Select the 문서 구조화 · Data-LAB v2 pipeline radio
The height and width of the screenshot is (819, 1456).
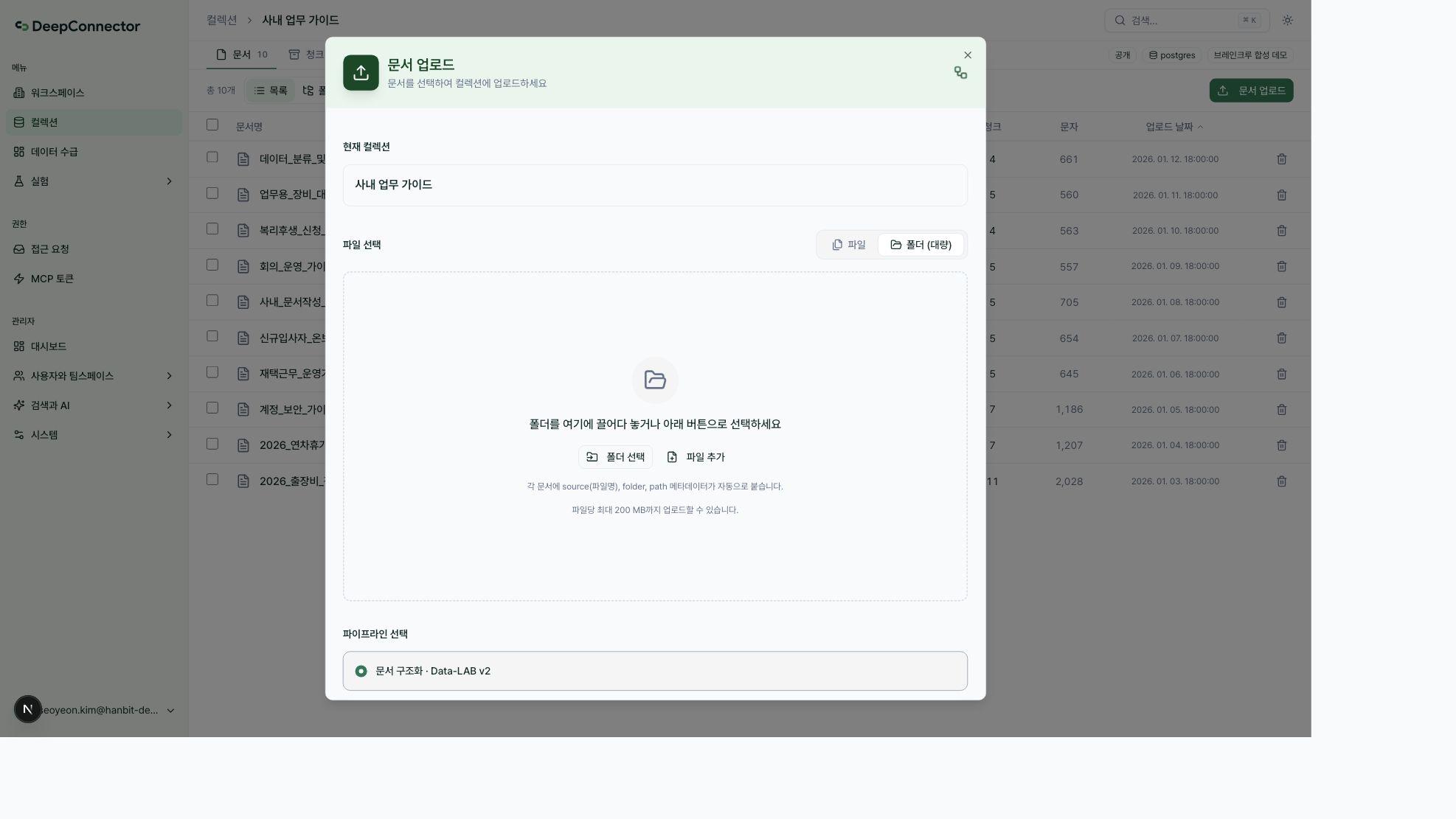361,672
